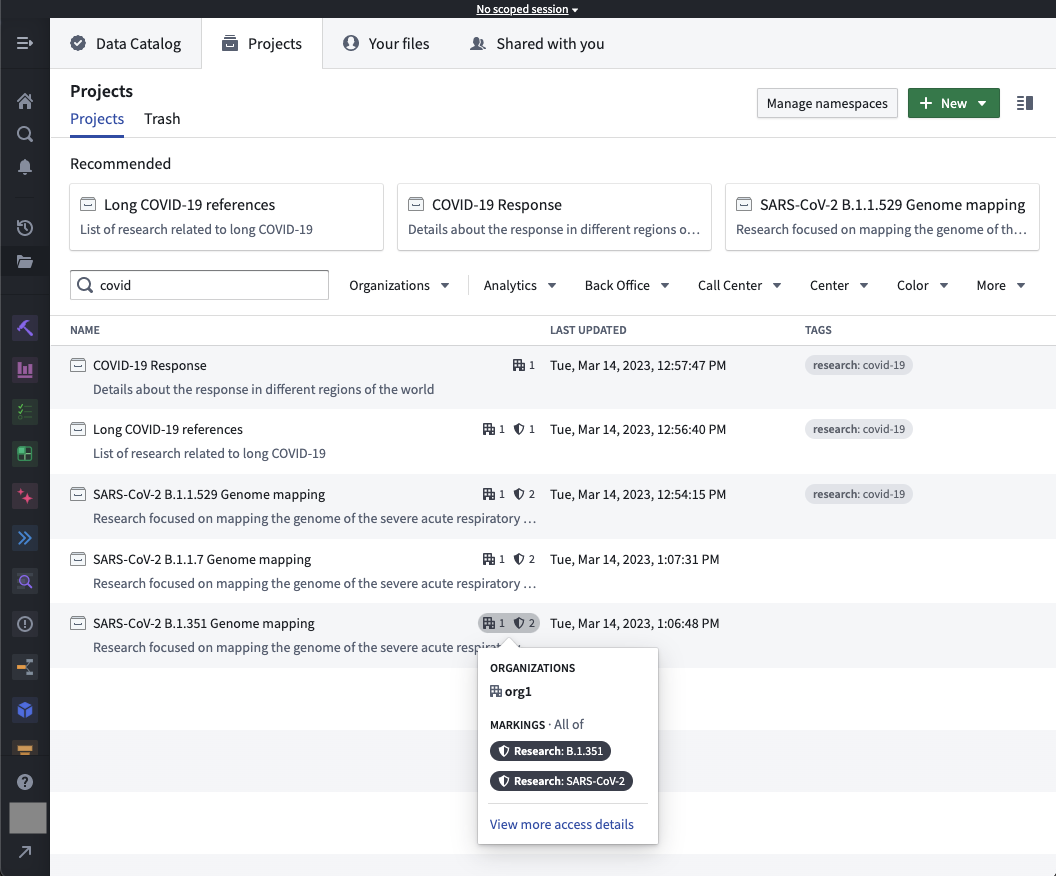The width and height of the screenshot is (1056, 876).
Task: Open the notifications bell
Action: (25, 167)
